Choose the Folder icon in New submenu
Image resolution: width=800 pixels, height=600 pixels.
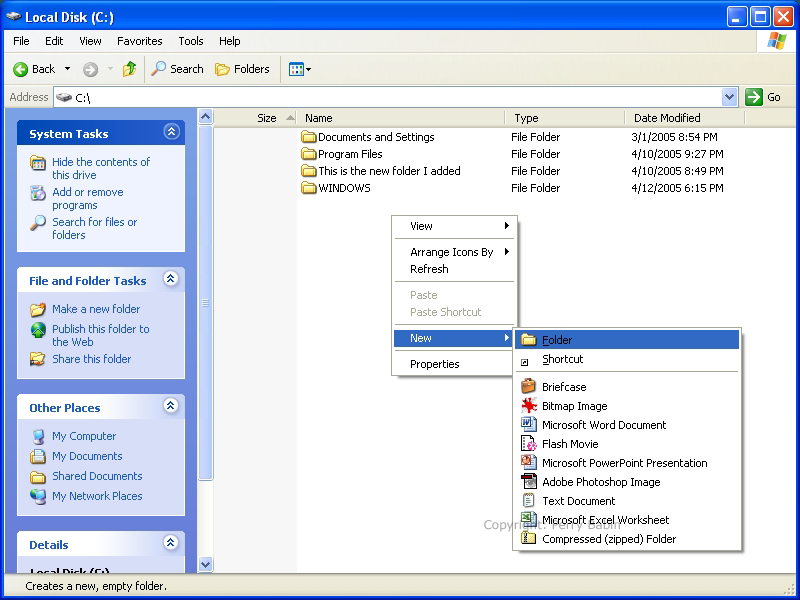[x=529, y=340]
